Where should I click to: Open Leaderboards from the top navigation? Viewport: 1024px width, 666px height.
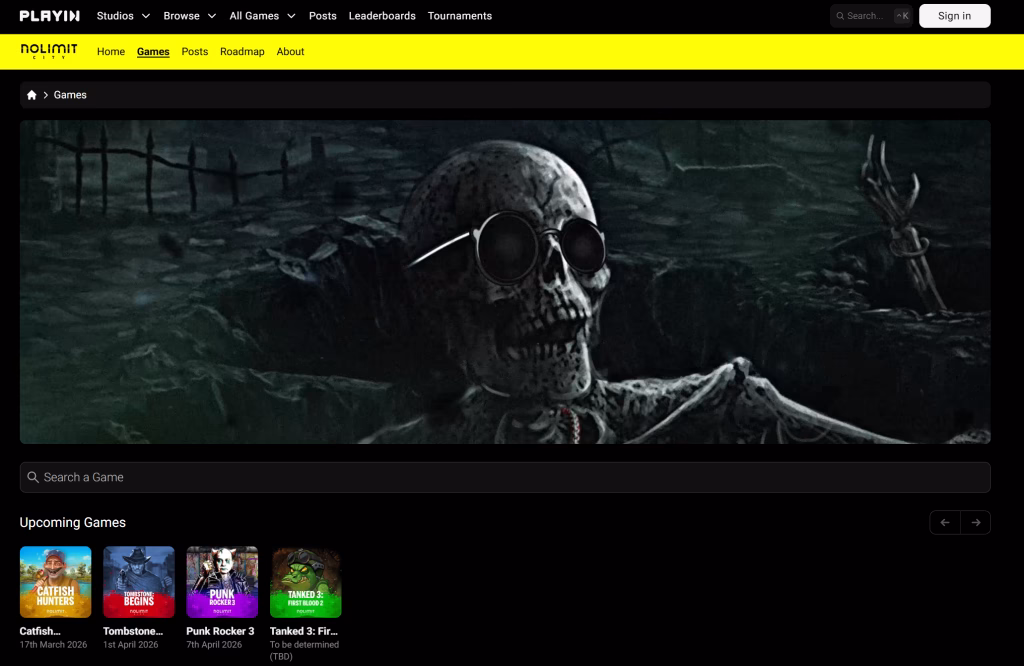(x=382, y=16)
